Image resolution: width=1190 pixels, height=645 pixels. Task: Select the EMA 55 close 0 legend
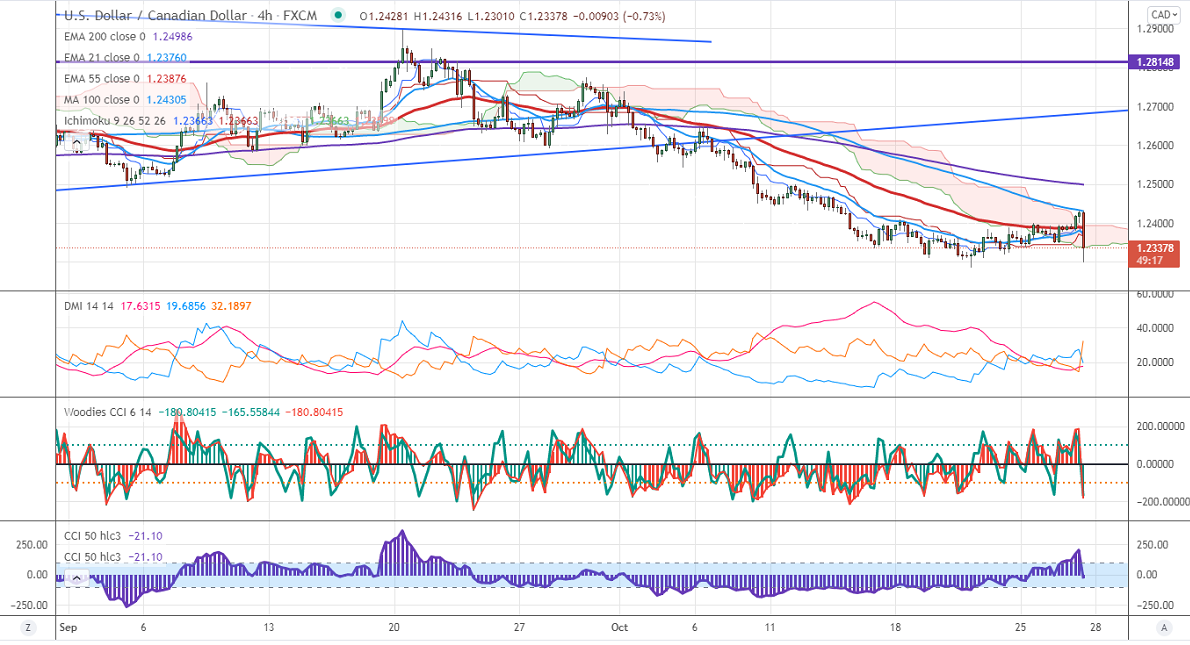(x=102, y=79)
